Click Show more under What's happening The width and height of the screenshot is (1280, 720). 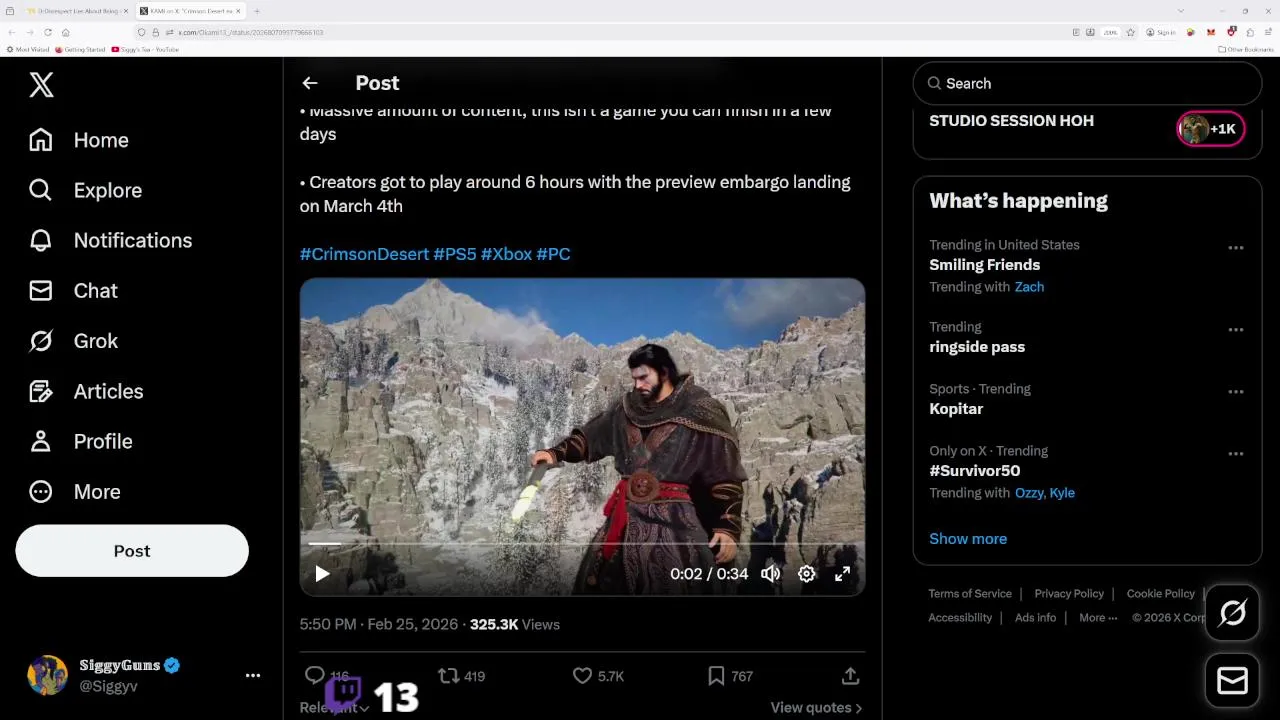click(x=968, y=539)
